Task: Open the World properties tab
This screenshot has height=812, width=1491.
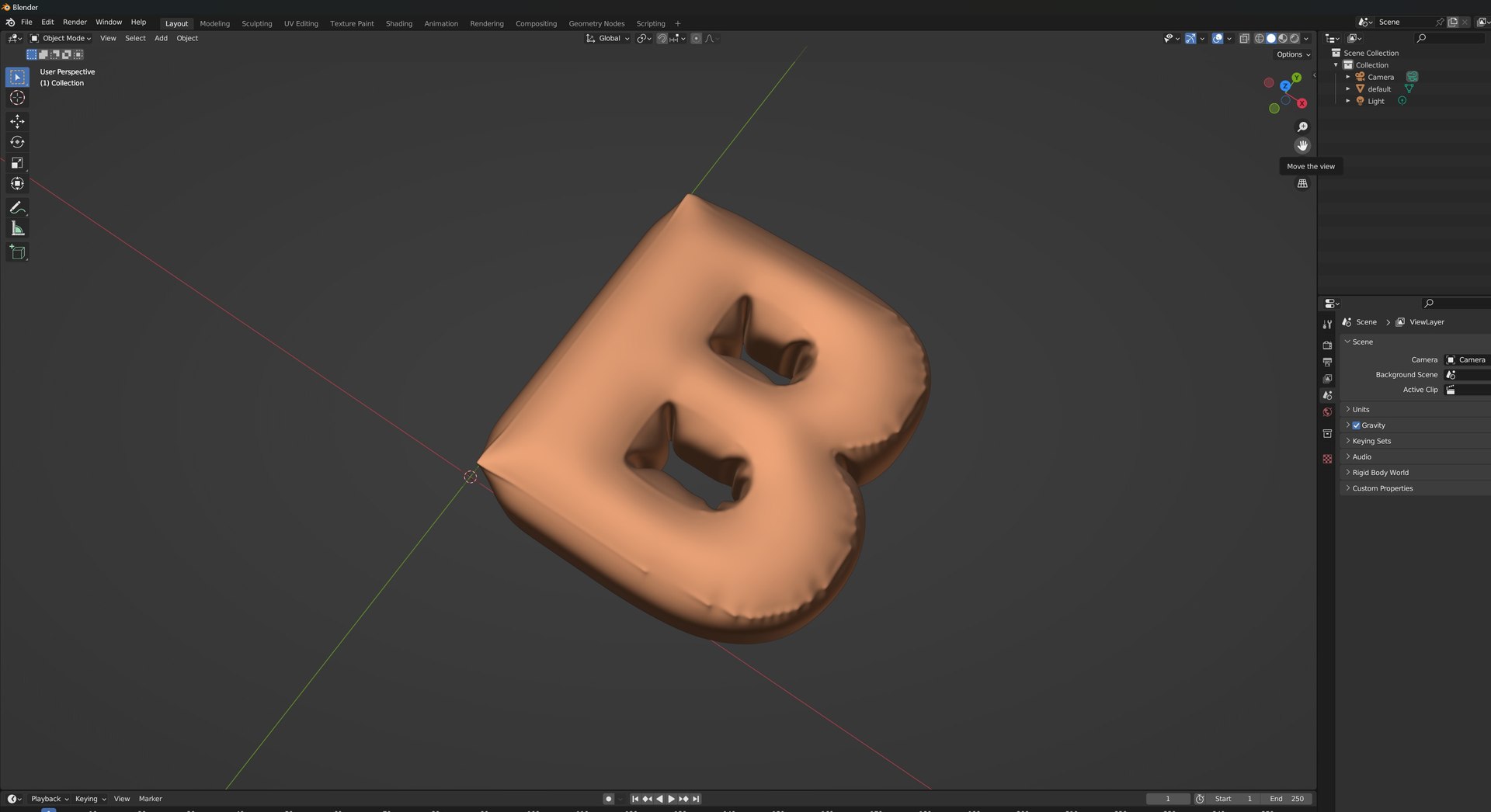Action: point(1327,412)
